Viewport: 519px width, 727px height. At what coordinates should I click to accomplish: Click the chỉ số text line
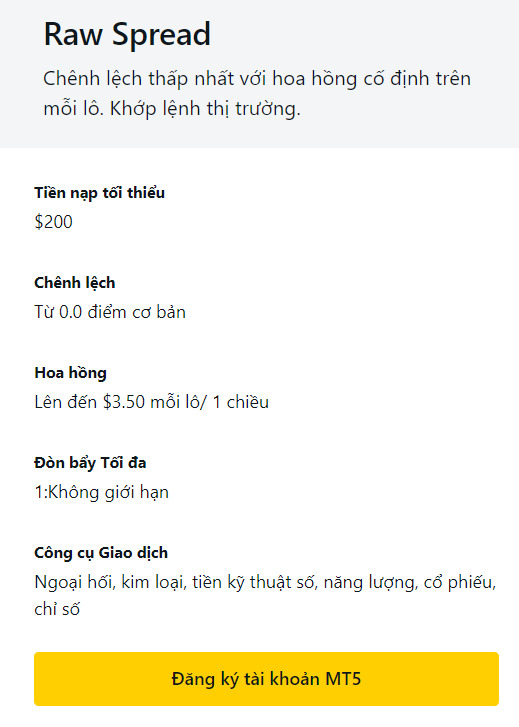coord(57,609)
